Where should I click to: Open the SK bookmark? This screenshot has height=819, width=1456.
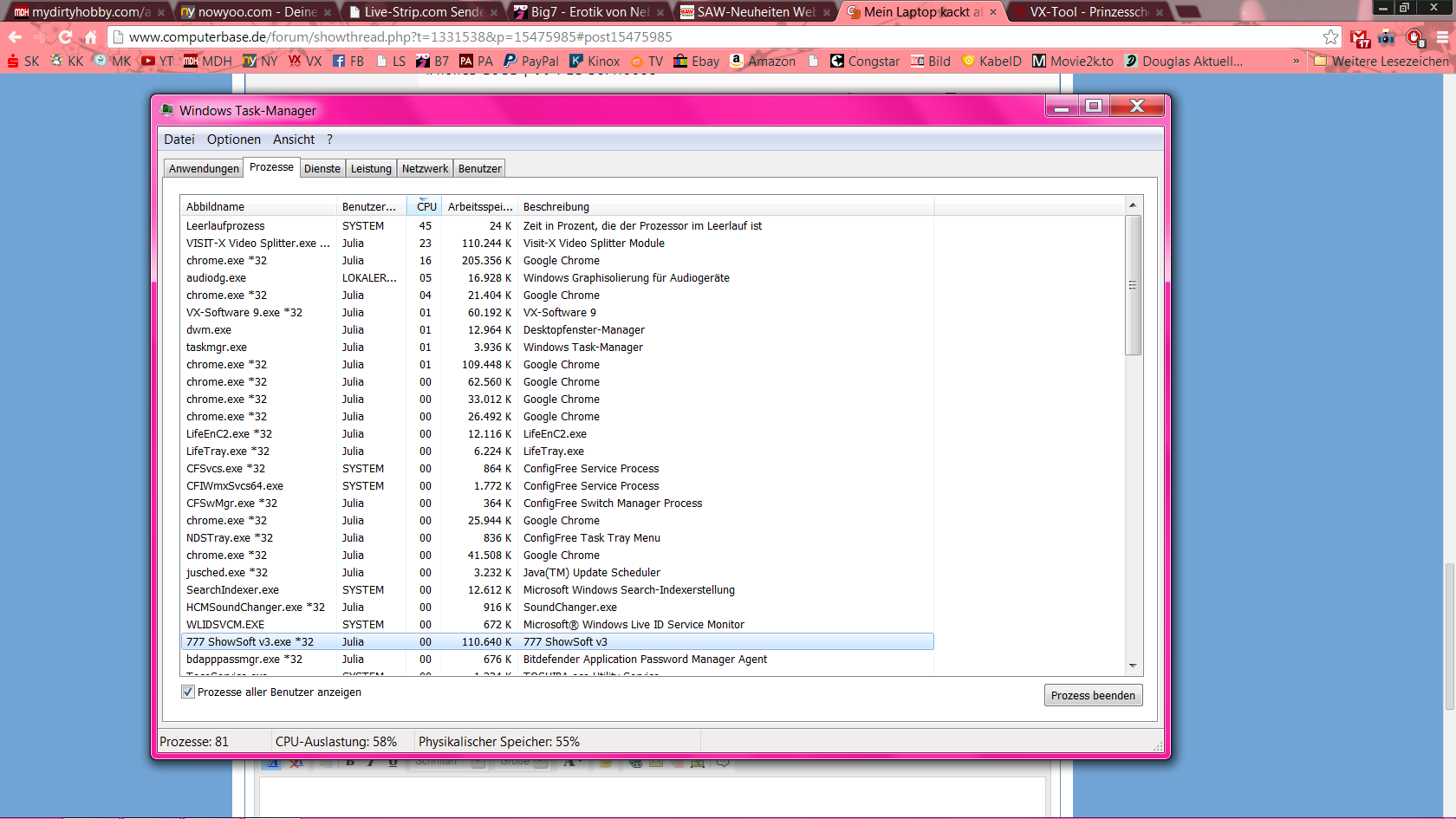tap(23, 62)
